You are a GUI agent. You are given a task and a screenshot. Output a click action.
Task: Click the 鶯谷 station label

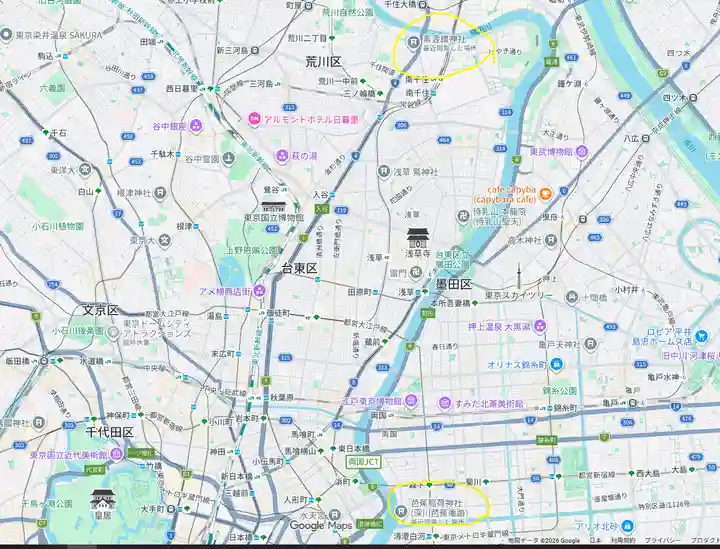(271, 189)
